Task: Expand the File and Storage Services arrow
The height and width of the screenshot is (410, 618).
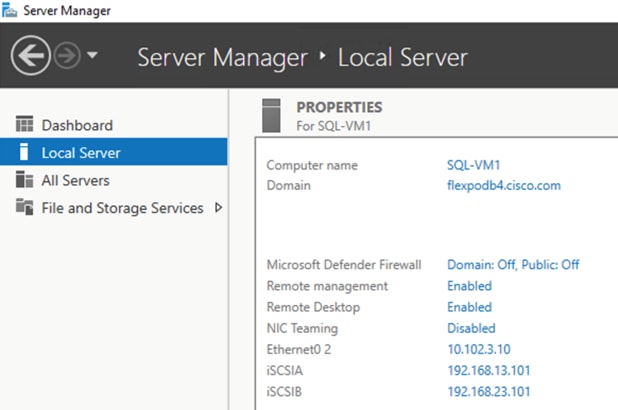Action: pos(218,207)
